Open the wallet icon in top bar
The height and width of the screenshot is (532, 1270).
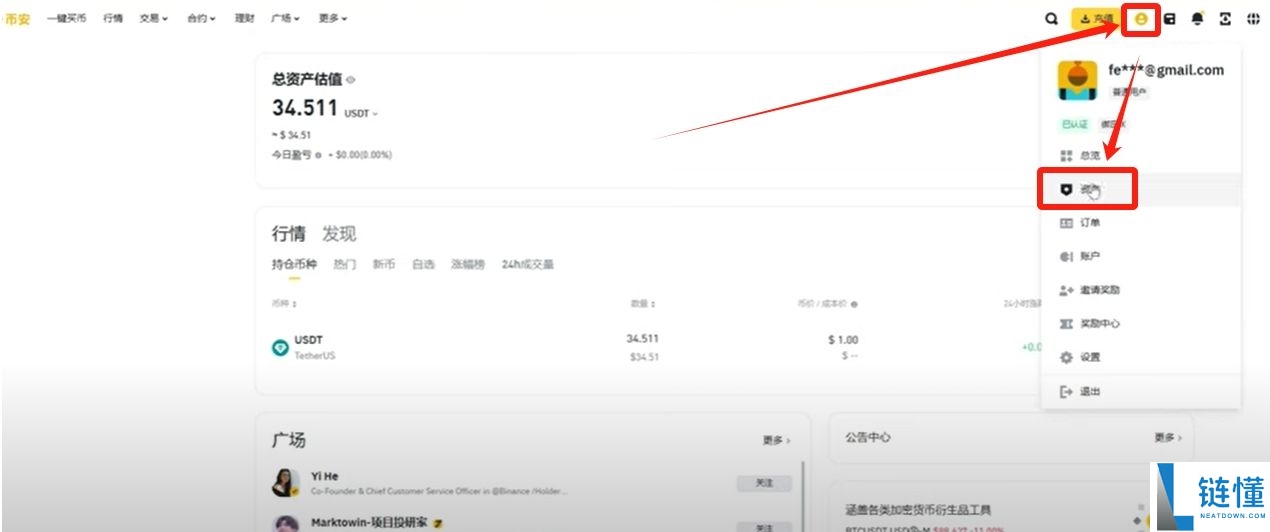[x=1169, y=19]
